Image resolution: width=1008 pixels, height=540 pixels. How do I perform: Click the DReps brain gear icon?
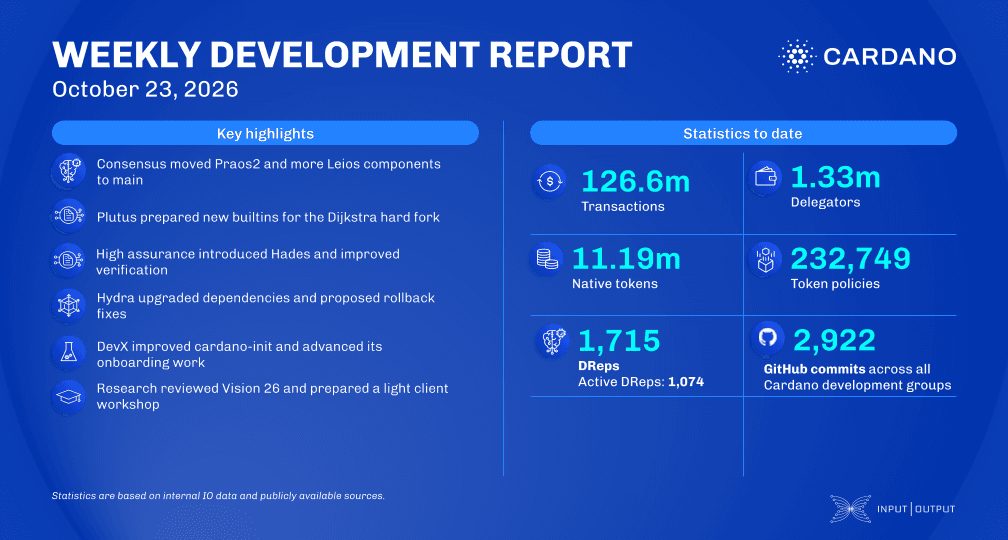(x=552, y=342)
